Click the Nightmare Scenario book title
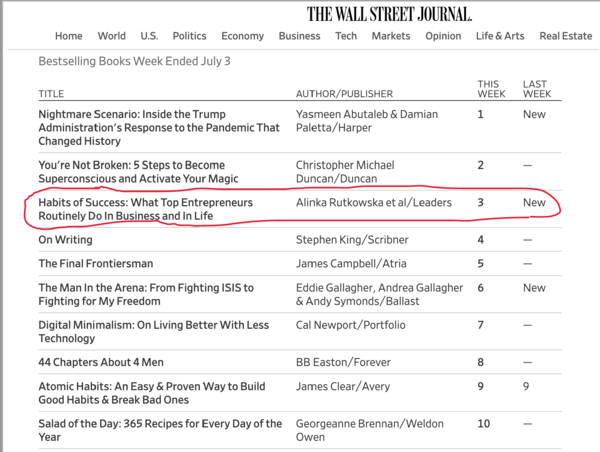Viewport: 600px width, 452px height. tap(157, 129)
